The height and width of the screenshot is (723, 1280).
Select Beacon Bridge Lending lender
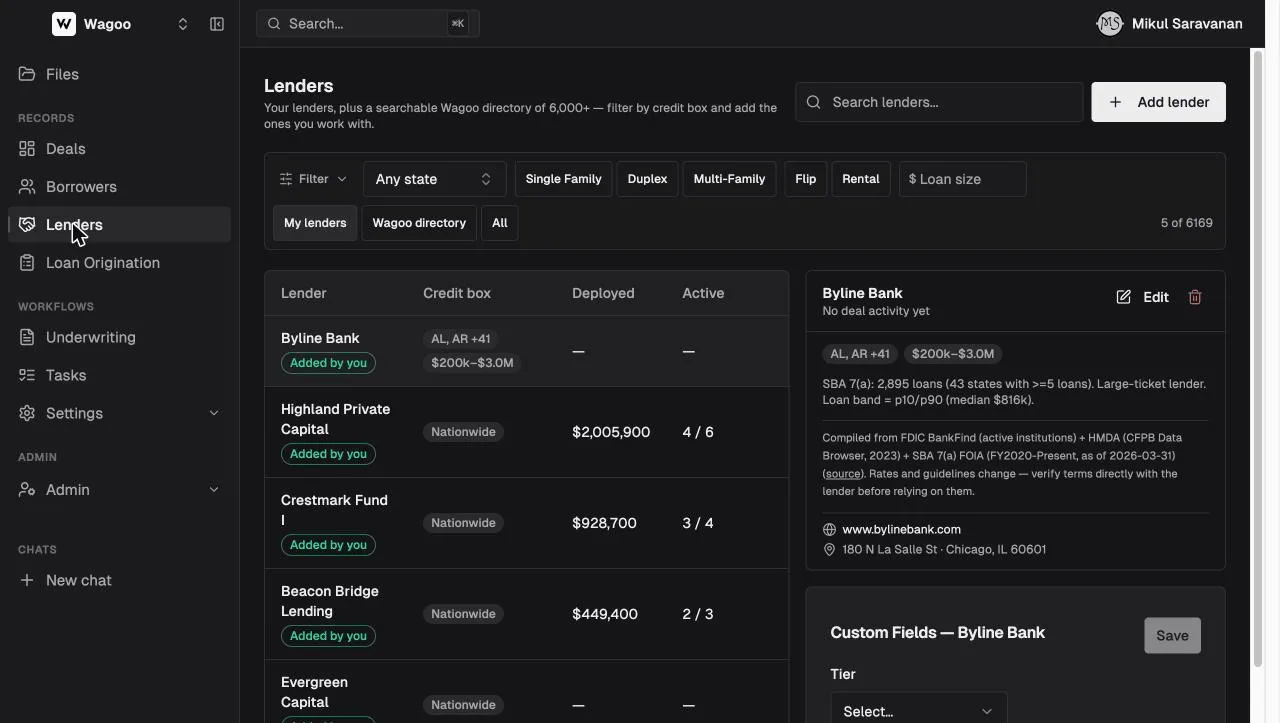[526, 614]
